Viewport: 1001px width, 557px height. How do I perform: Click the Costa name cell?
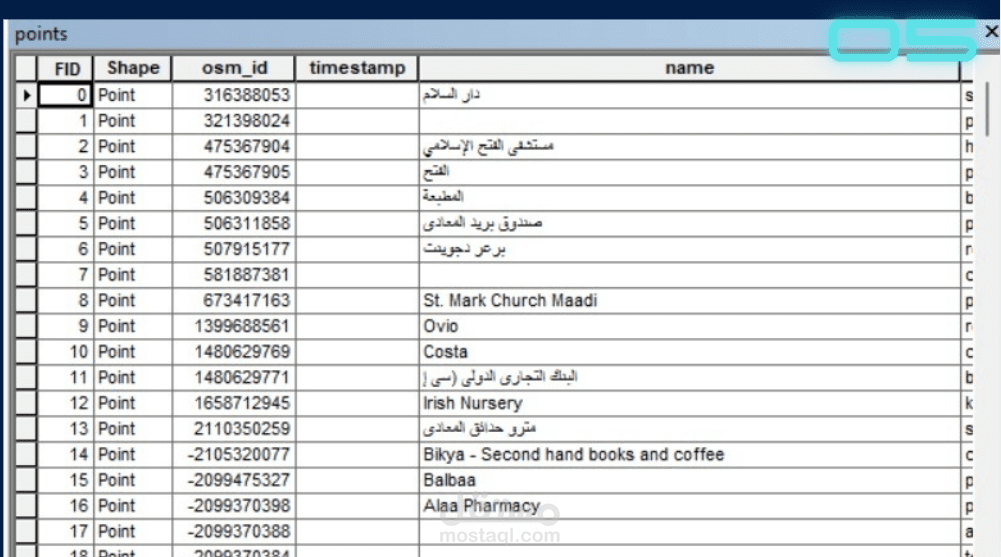tap(689, 352)
